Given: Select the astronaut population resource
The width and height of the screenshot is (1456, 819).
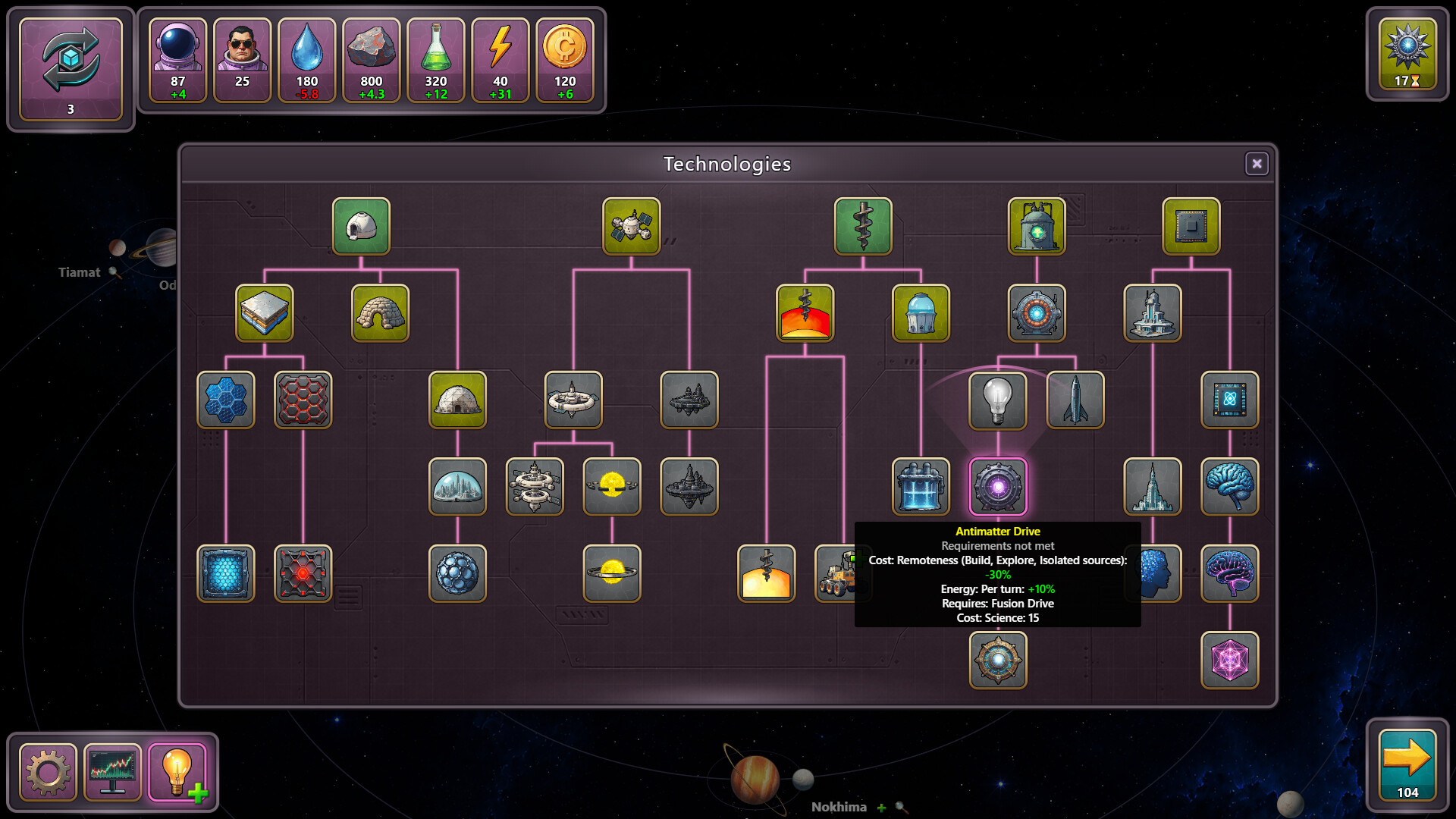Looking at the screenshot, I should [178, 61].
